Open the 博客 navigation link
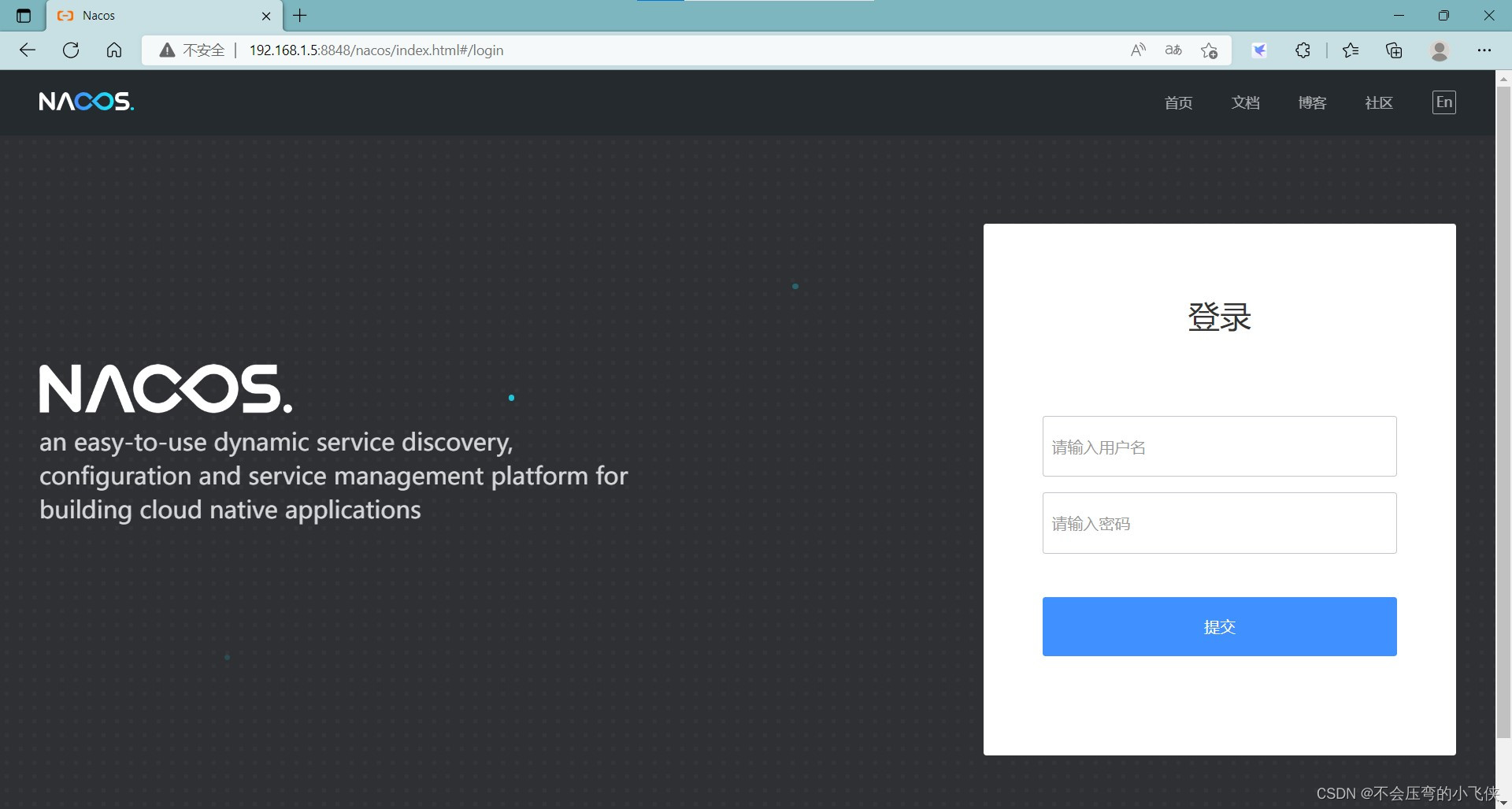 tap(1312, 102)
